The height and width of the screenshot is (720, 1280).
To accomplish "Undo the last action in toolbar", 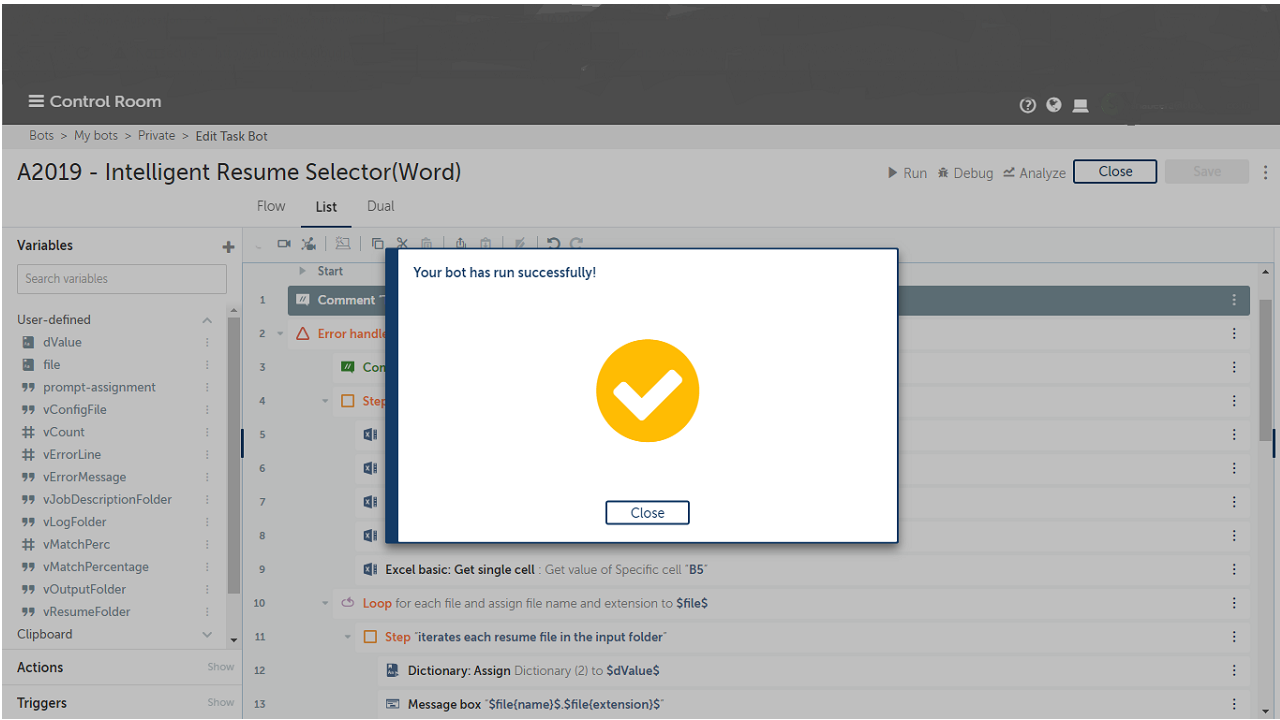I will click(x=553, y=243).
